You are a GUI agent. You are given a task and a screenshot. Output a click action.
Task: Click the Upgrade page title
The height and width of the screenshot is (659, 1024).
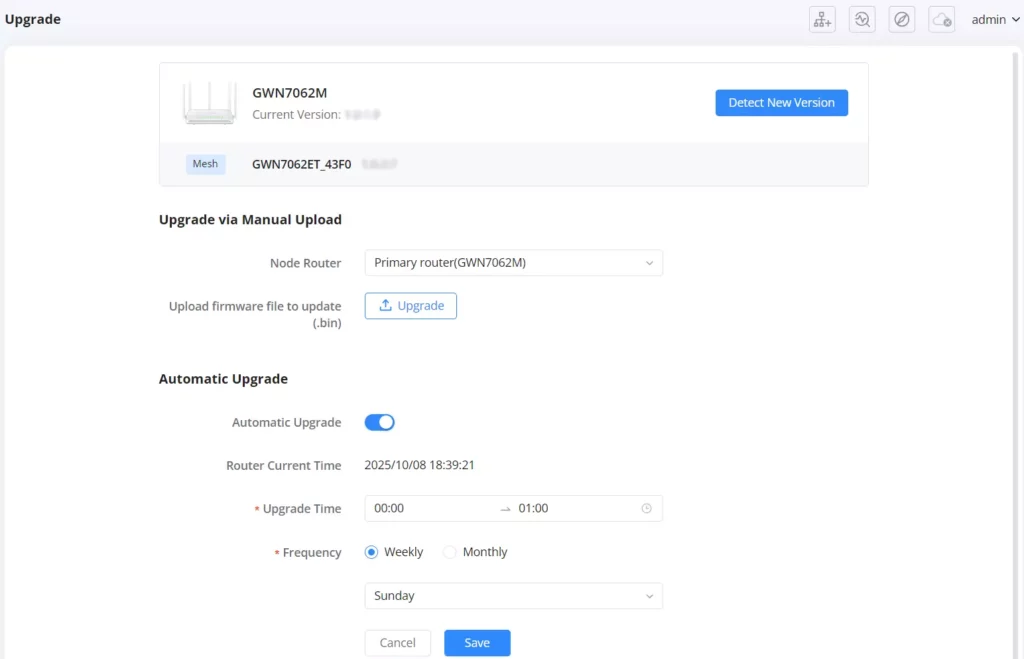coord(33,19)
